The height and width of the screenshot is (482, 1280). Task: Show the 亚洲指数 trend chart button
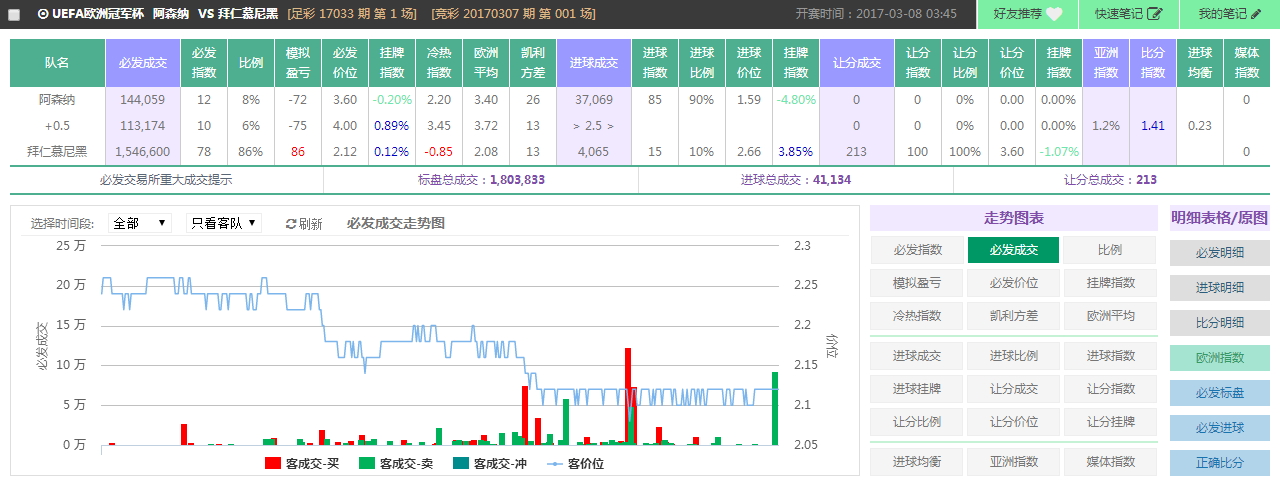coord(1013,461)
